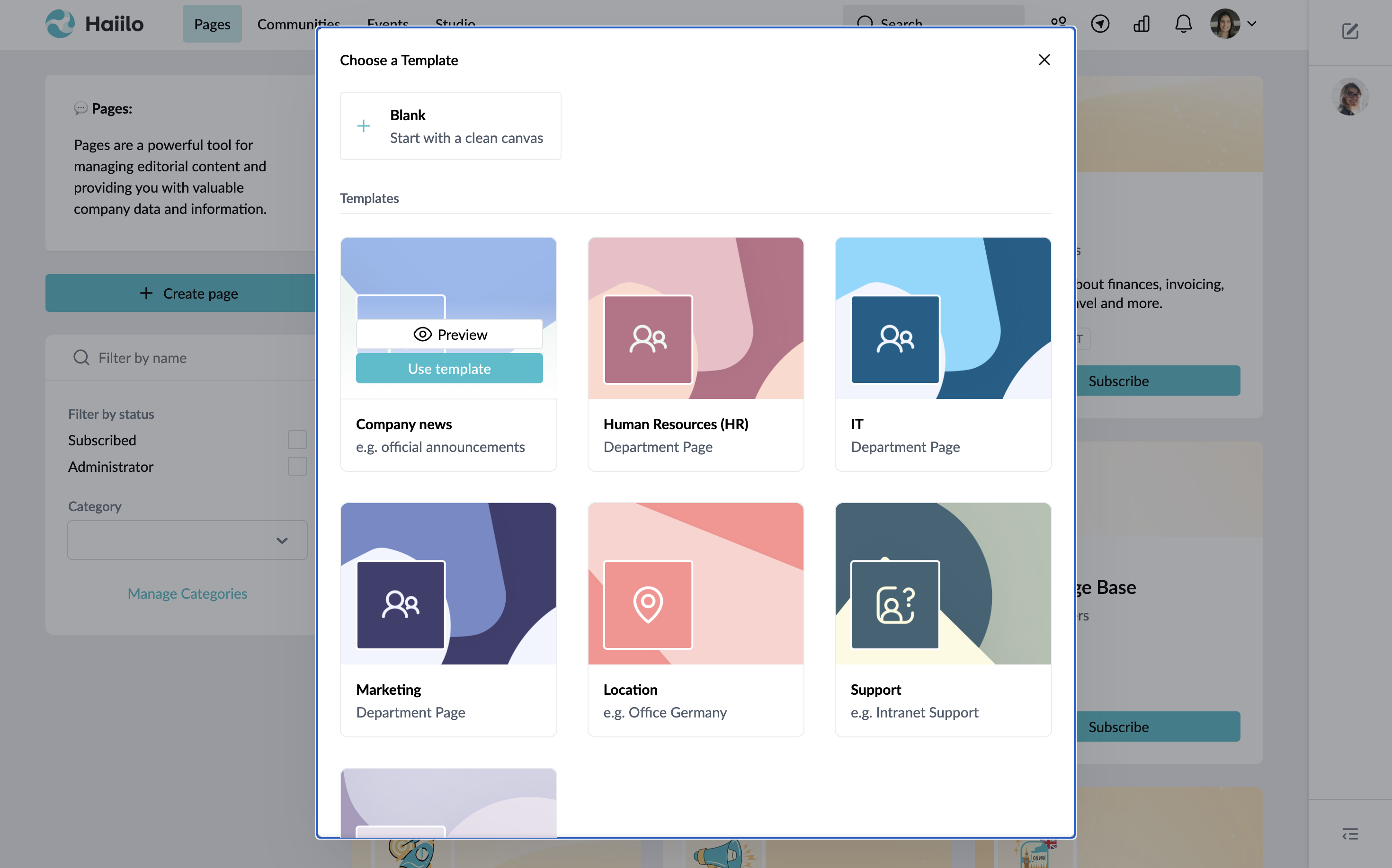Close the Choose a Template dialog
The height and width of the screenshot is (868, 1392).
point(1044,60)
